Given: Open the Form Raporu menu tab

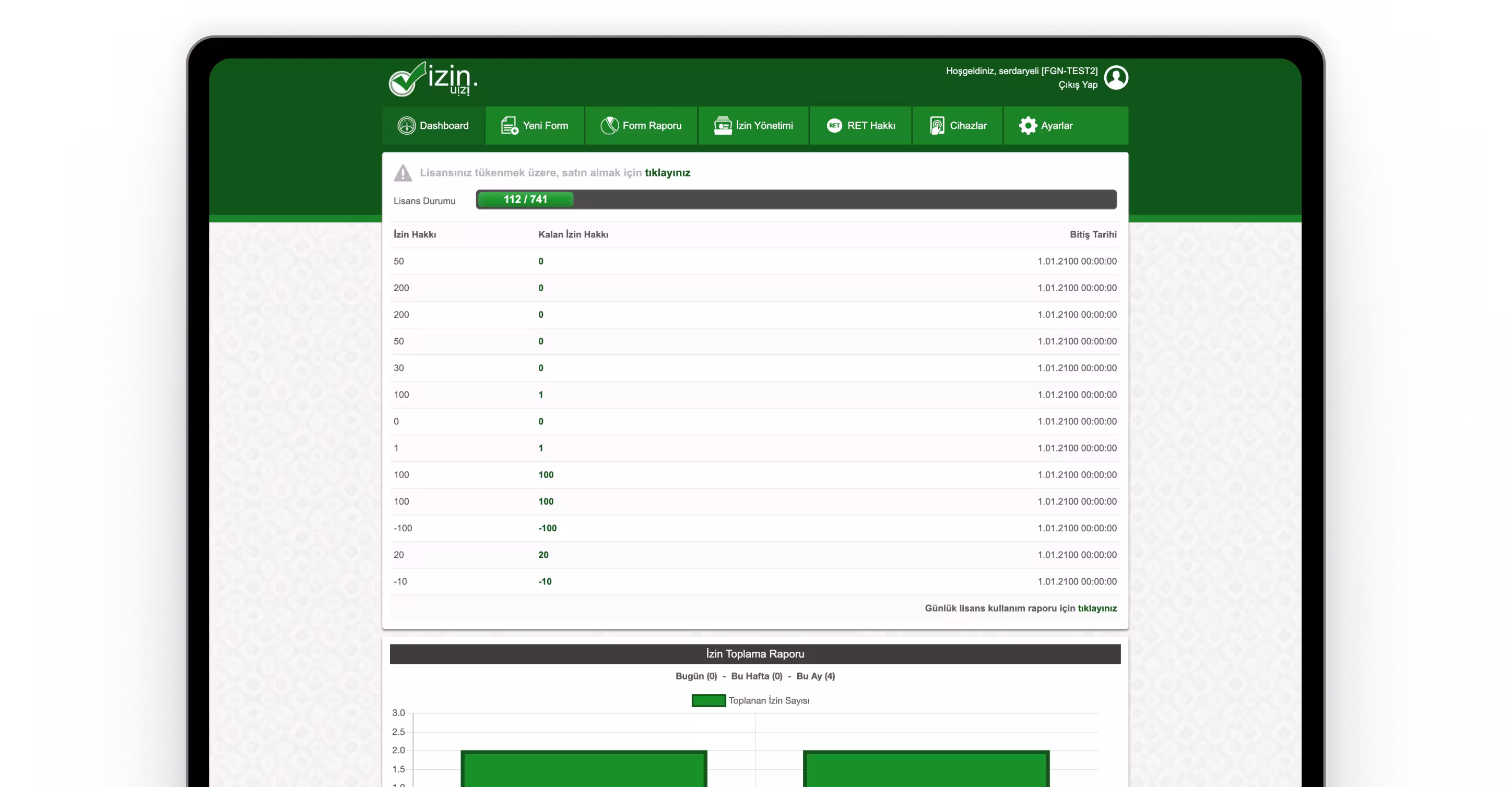Looking at the screenshot, I should click(x=652, y=126).
